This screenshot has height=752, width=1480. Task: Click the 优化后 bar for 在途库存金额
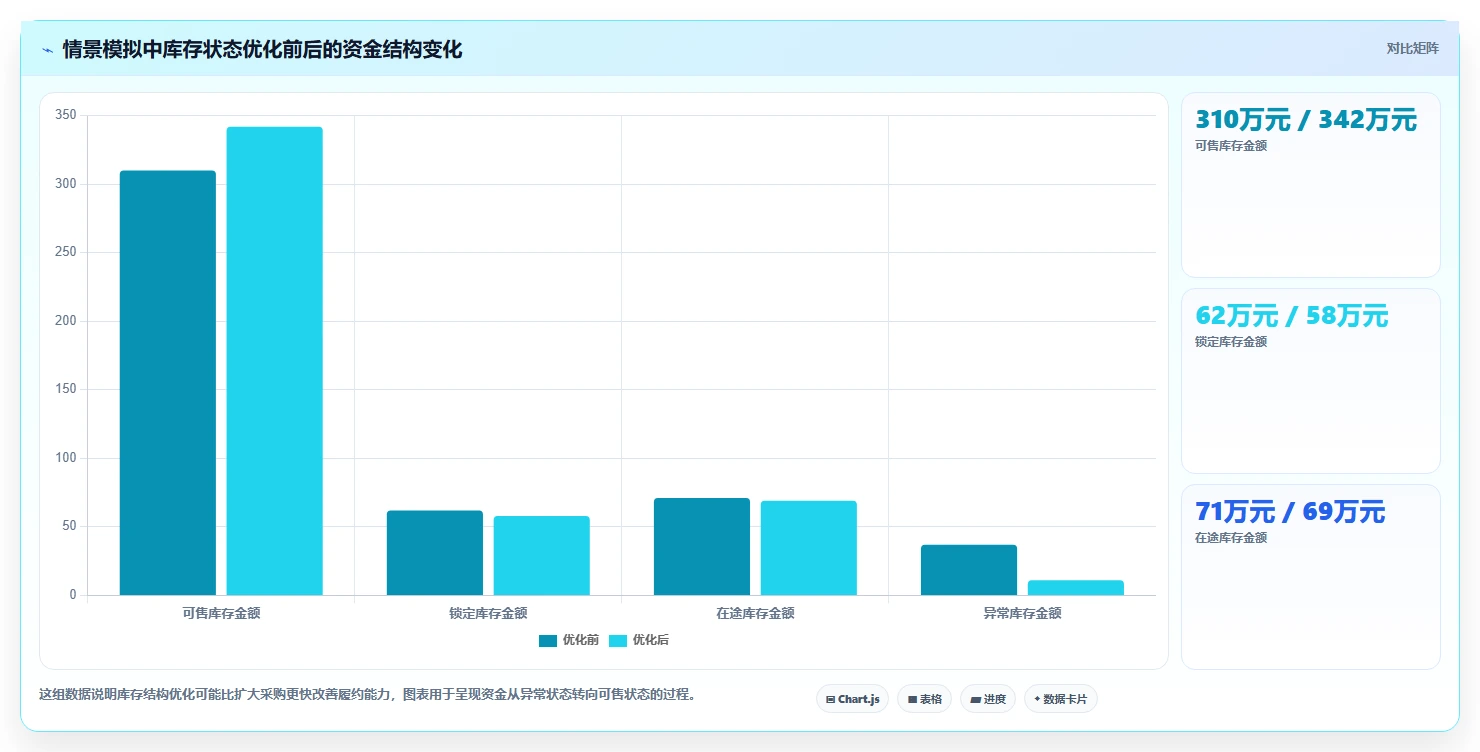tap(809, 548)
